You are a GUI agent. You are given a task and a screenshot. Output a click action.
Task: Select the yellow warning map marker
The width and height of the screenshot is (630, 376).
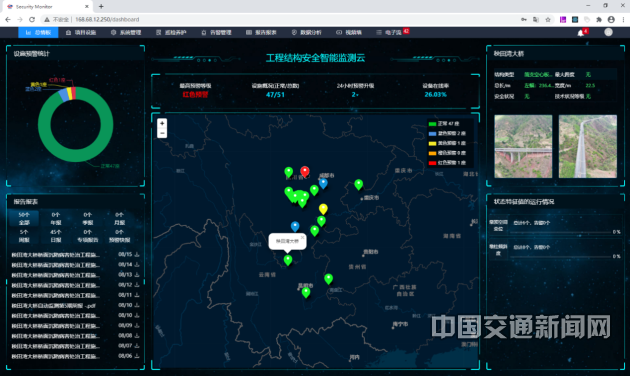(x=323, y=209)
